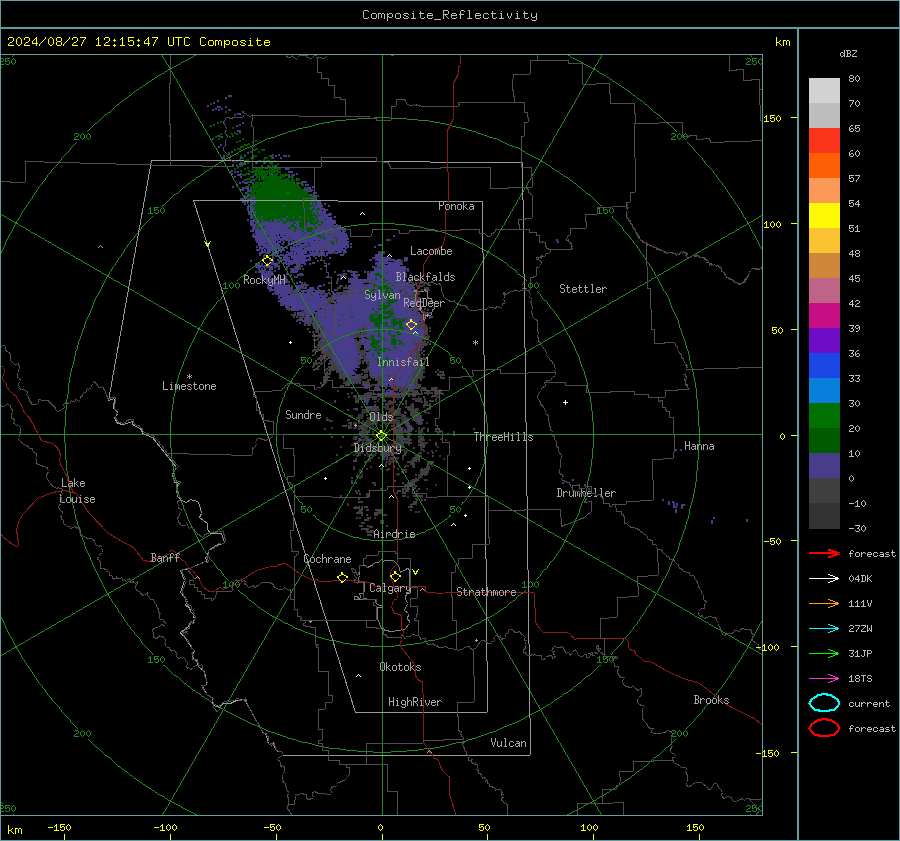Click the Lacombe city label

pyautogui.click(x=431, y=251)
